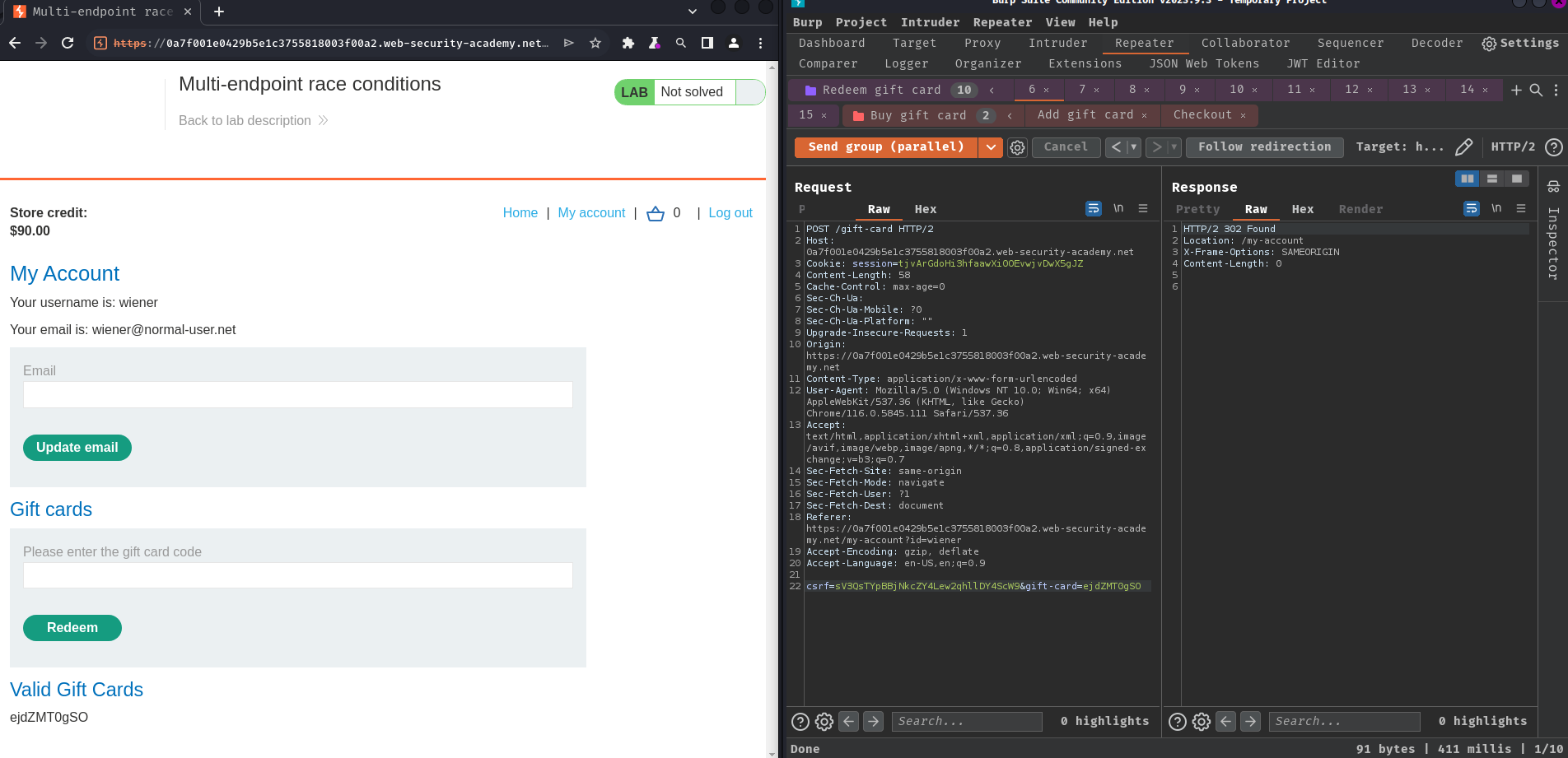Close Repeater tab 7

pyautogui.click(x=1097, y=91)
